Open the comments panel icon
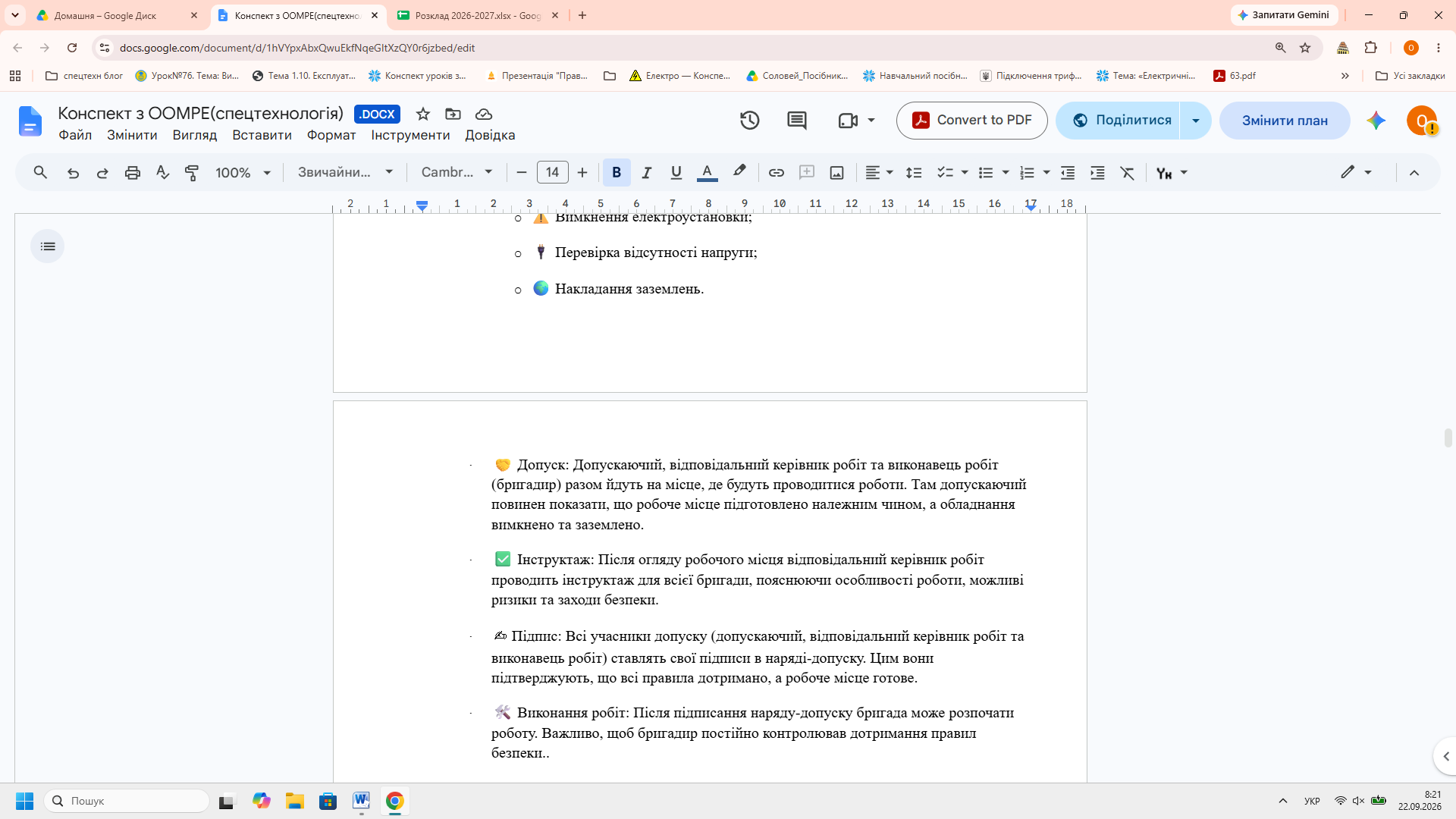Image resolution: width=1456 pixels, height=819 pixels. point(796,120)
